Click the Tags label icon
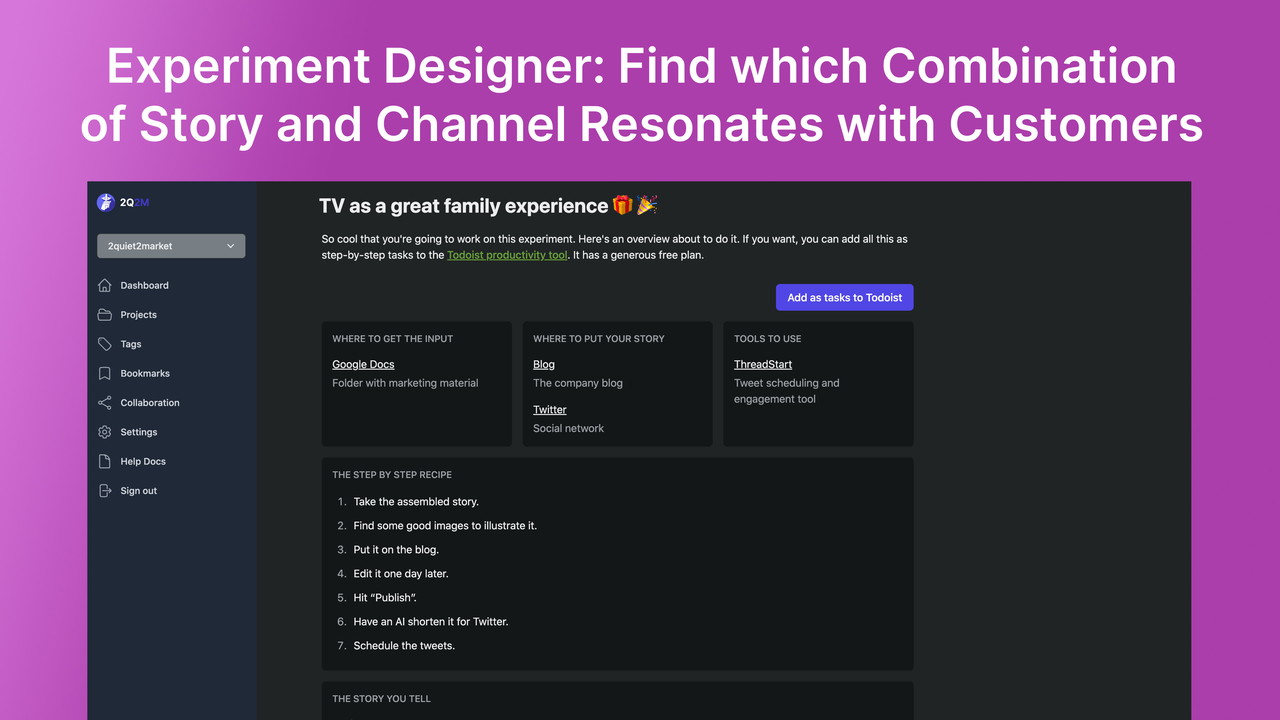 (105, 344)
